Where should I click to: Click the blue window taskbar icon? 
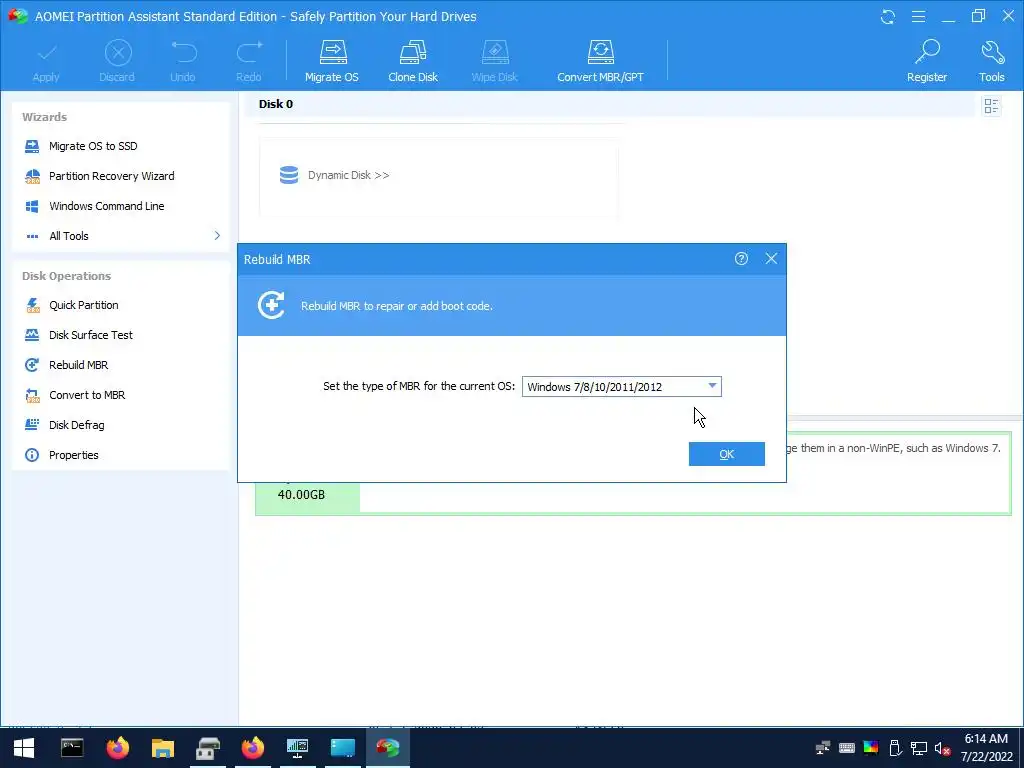(342, 748)
